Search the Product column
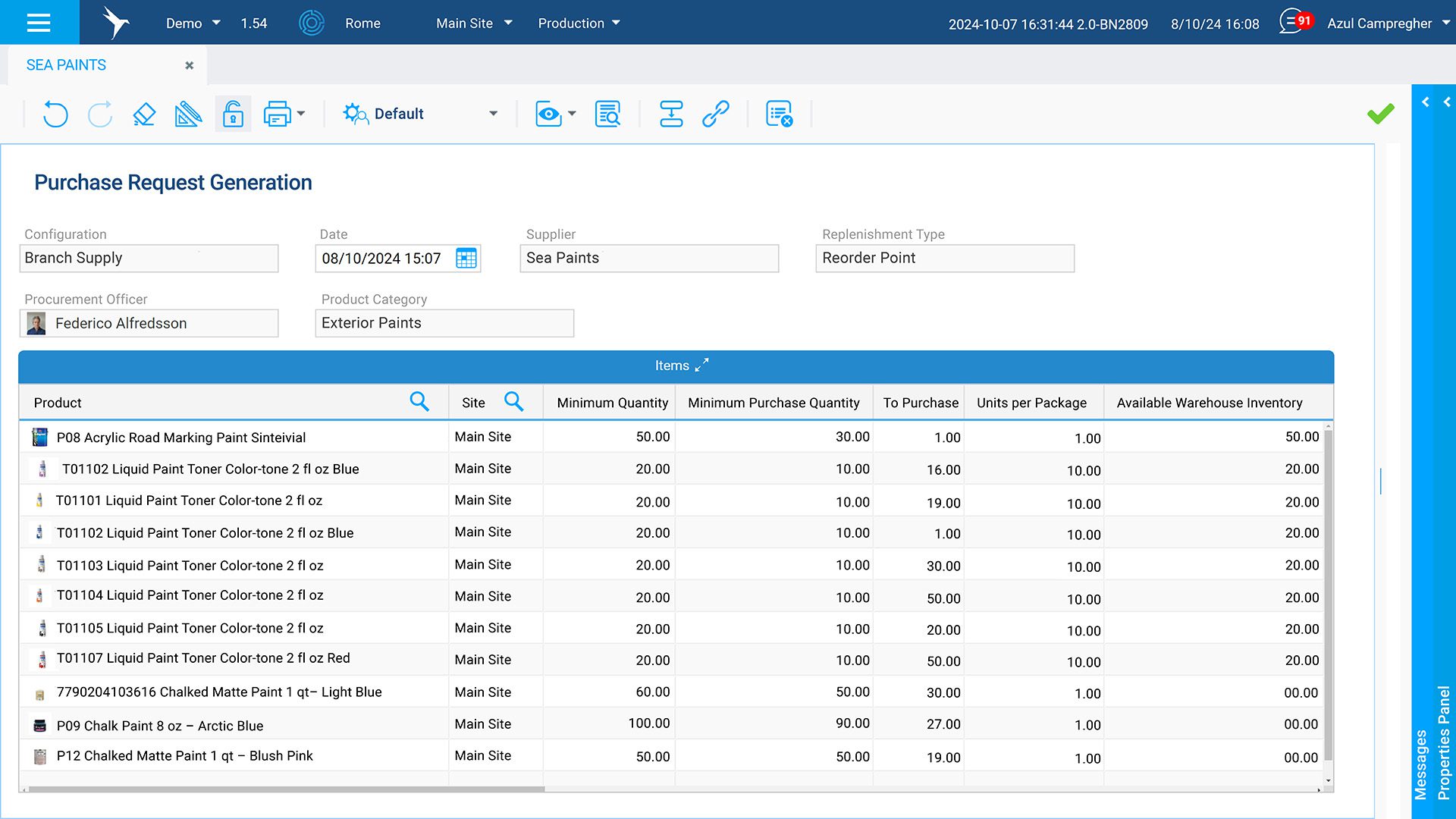This screenshot has height=819, width=1456. coord(419,402)
